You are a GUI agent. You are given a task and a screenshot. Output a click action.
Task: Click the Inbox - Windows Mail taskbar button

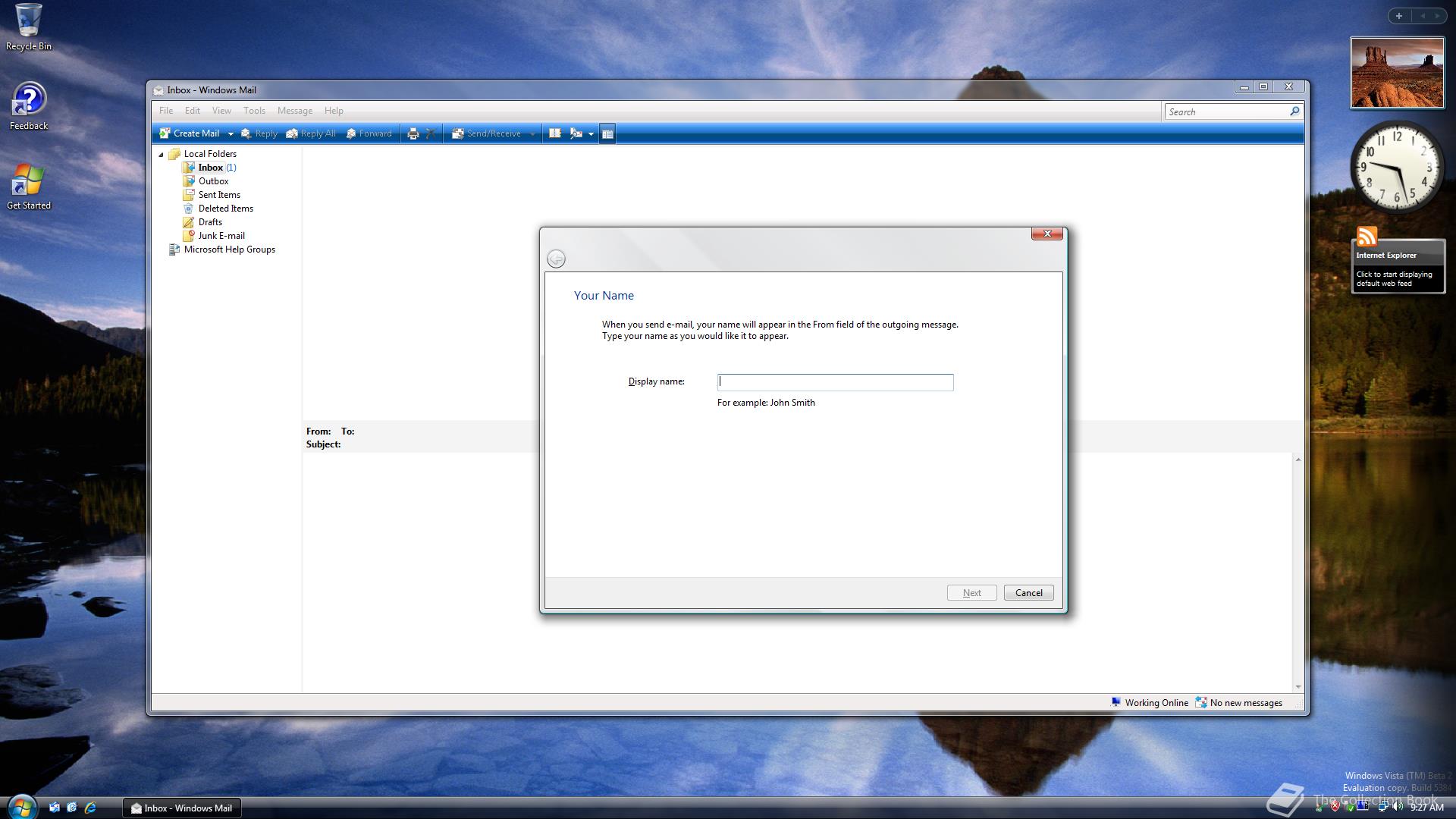[182, 808]
